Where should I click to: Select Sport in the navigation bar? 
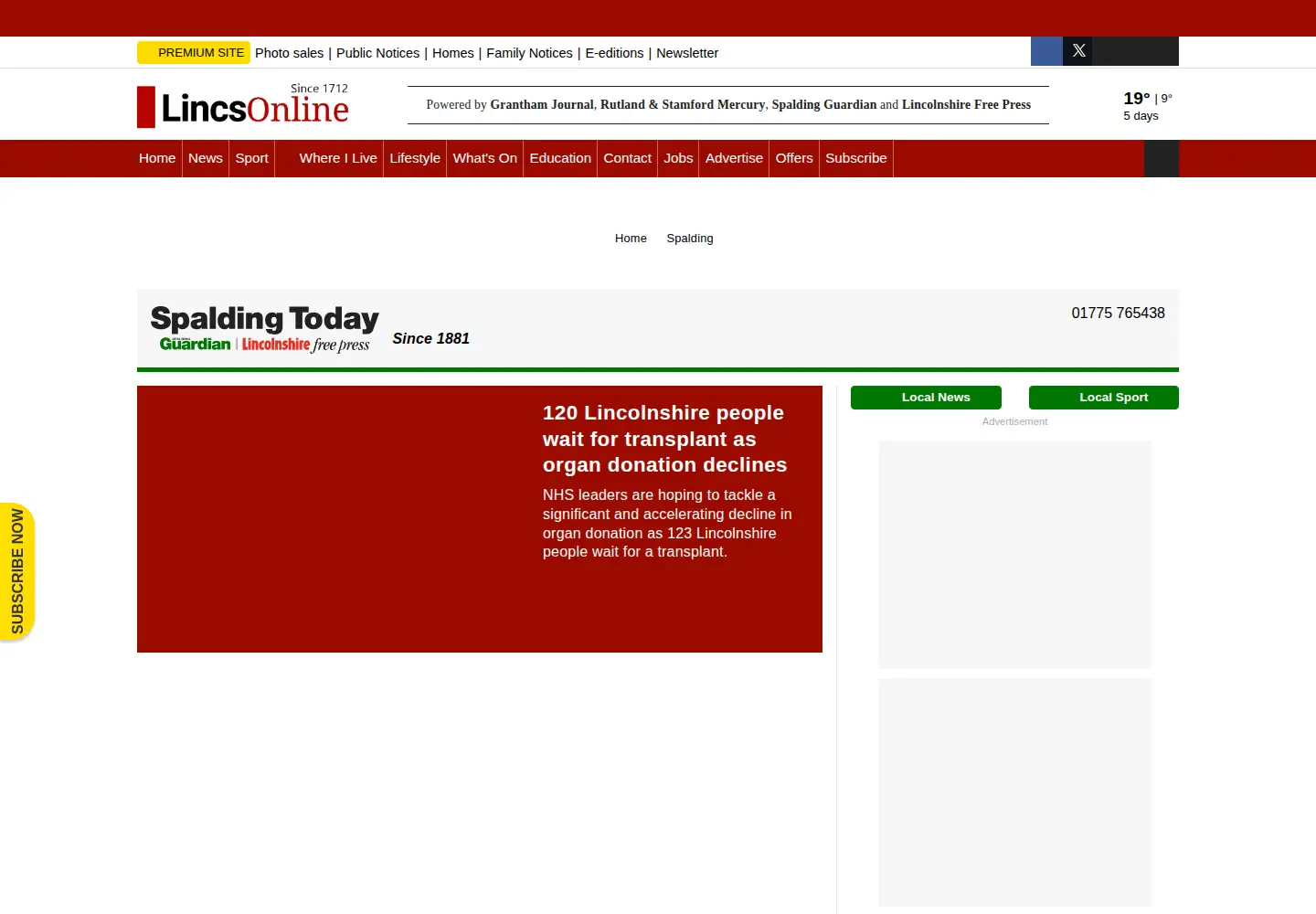(x=251, y=158)
